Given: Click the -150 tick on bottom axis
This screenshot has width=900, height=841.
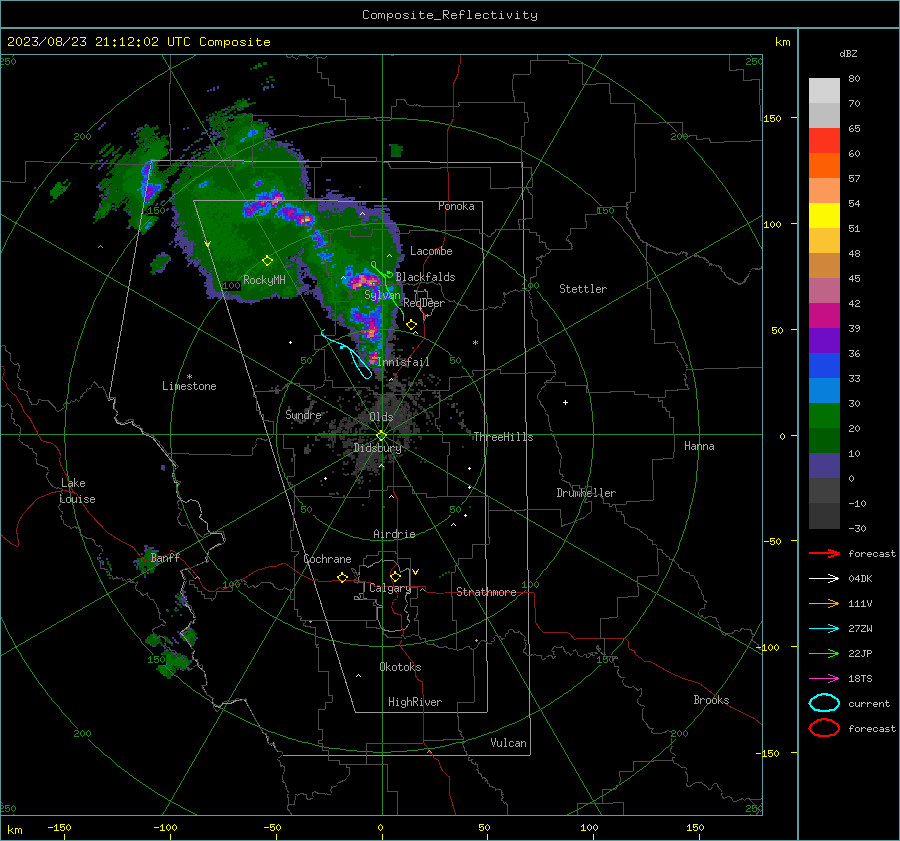Looking at the screenshot, I should point(59,827).
